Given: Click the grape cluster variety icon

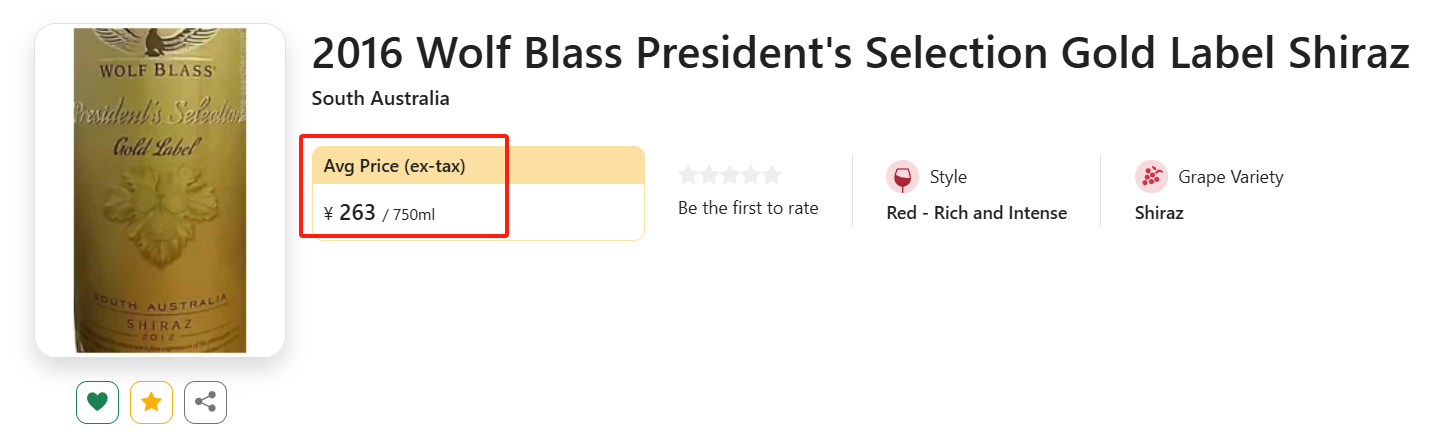Looking at the screenshot, I should 1151,177.
